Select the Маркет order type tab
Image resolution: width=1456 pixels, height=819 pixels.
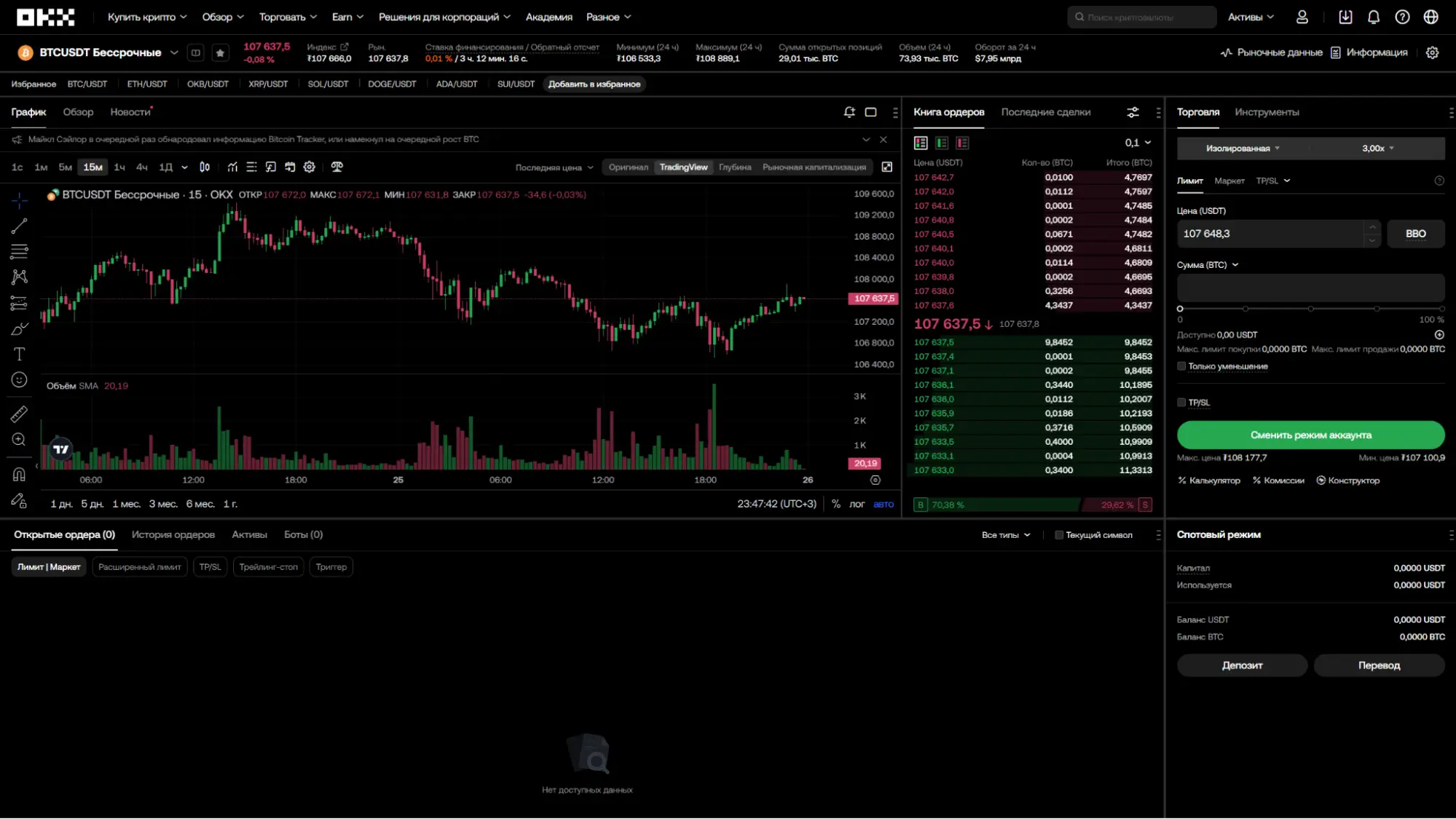(x=1229, y=181)
